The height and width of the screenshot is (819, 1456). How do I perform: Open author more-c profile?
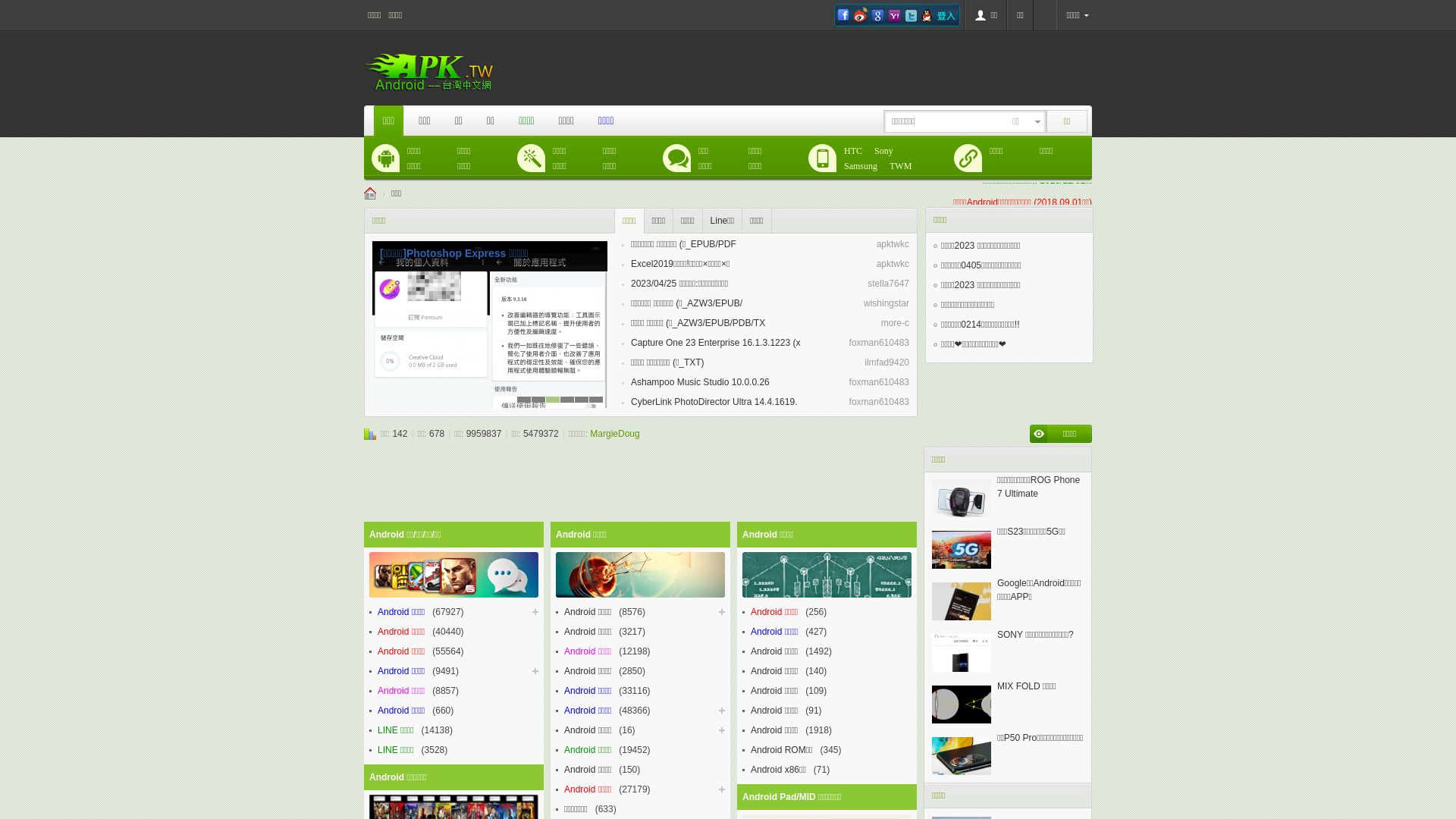(x=895, y=323)
